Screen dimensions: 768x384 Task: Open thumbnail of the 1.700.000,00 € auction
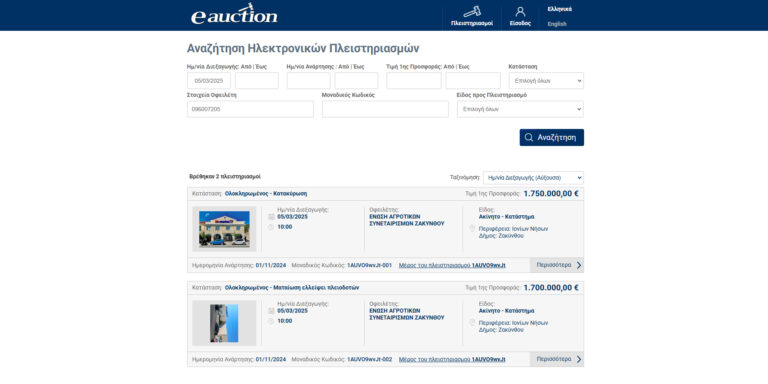point(224,323)
